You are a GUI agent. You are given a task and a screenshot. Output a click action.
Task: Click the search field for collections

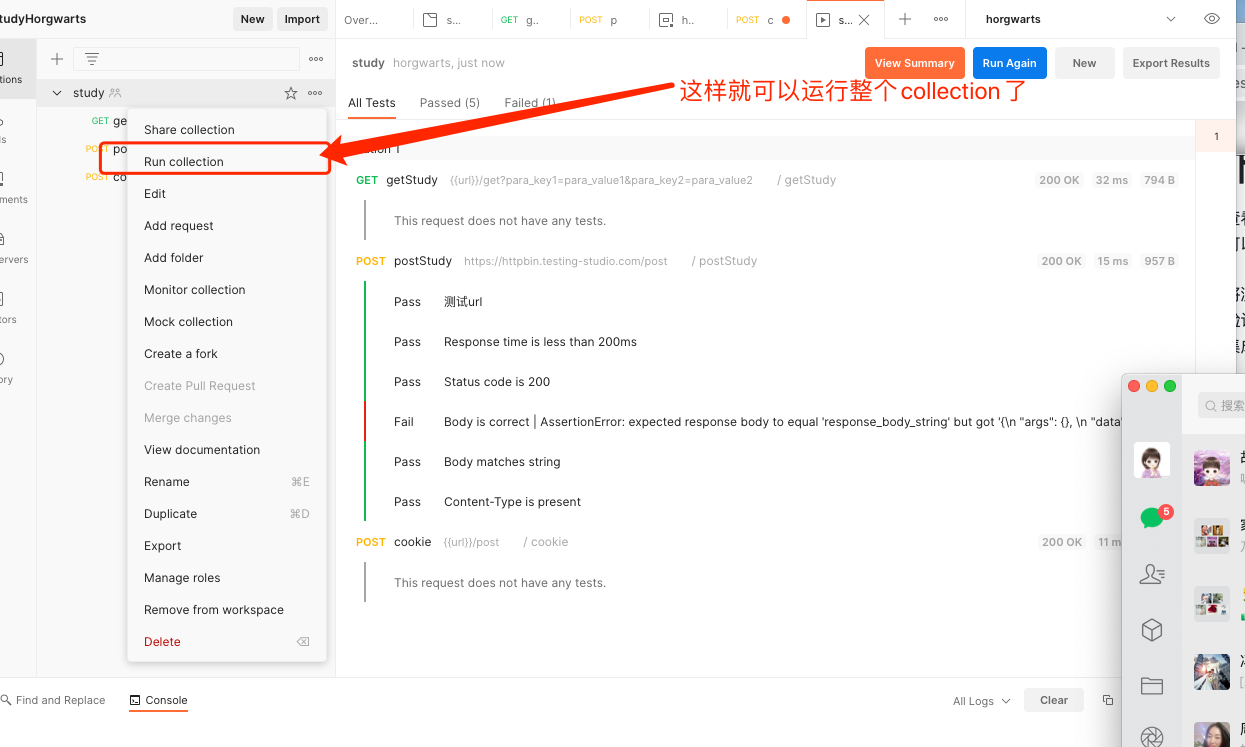(x=186, y=59)
